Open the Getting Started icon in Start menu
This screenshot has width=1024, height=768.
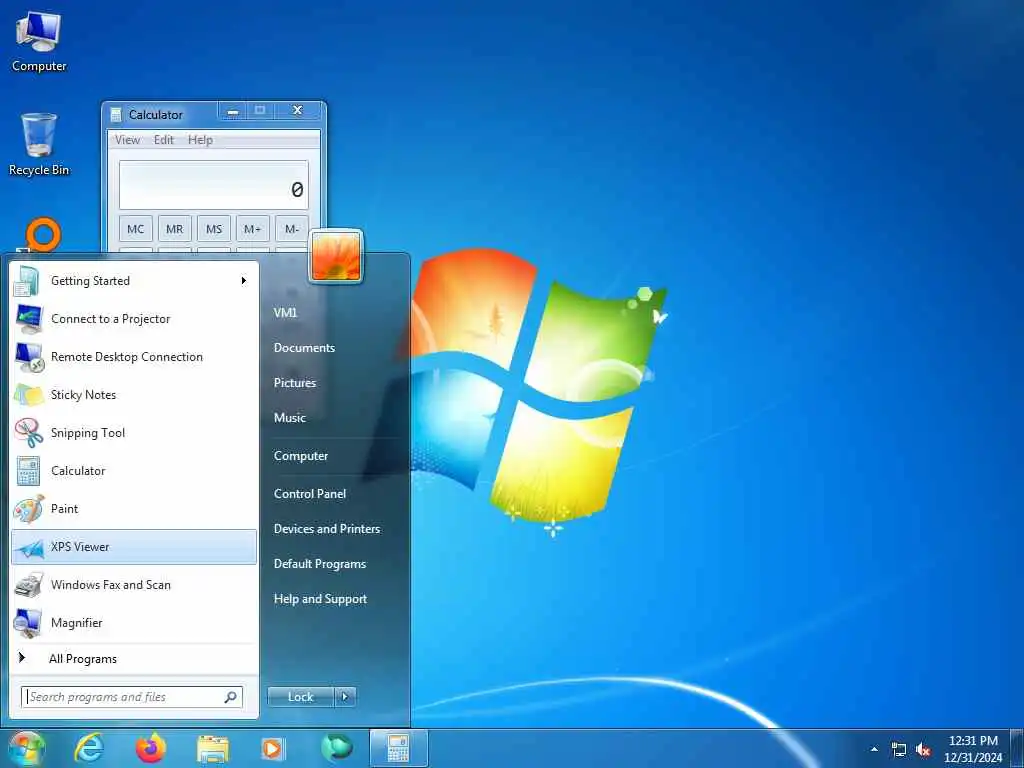click(27, 281)
